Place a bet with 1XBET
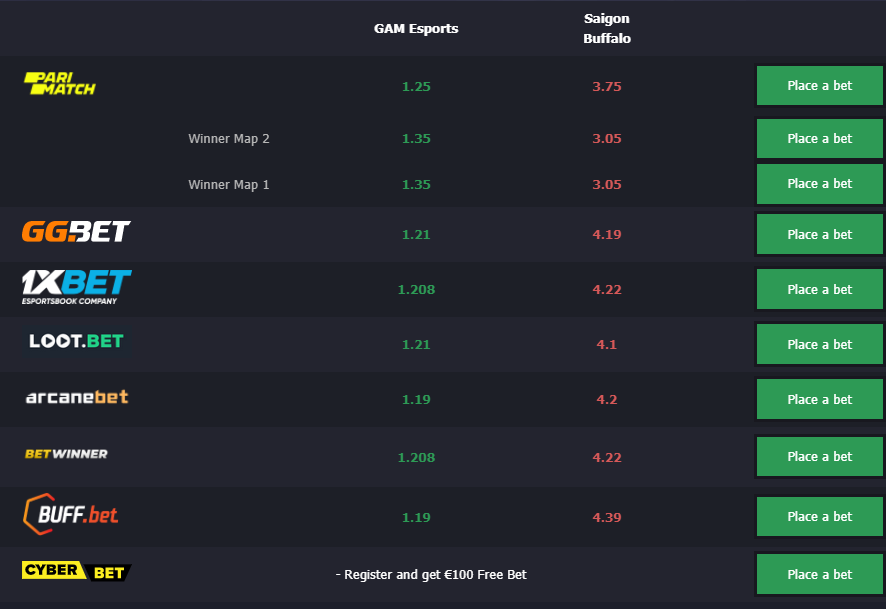 click(819, 289)
